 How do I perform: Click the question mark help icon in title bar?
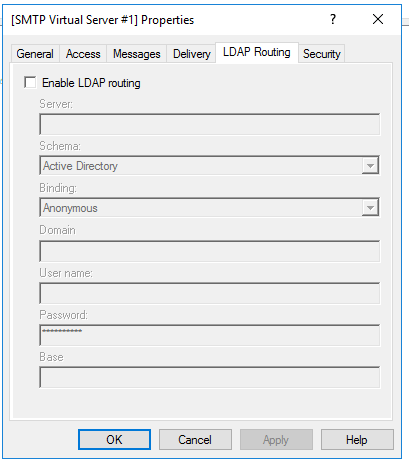333,19
